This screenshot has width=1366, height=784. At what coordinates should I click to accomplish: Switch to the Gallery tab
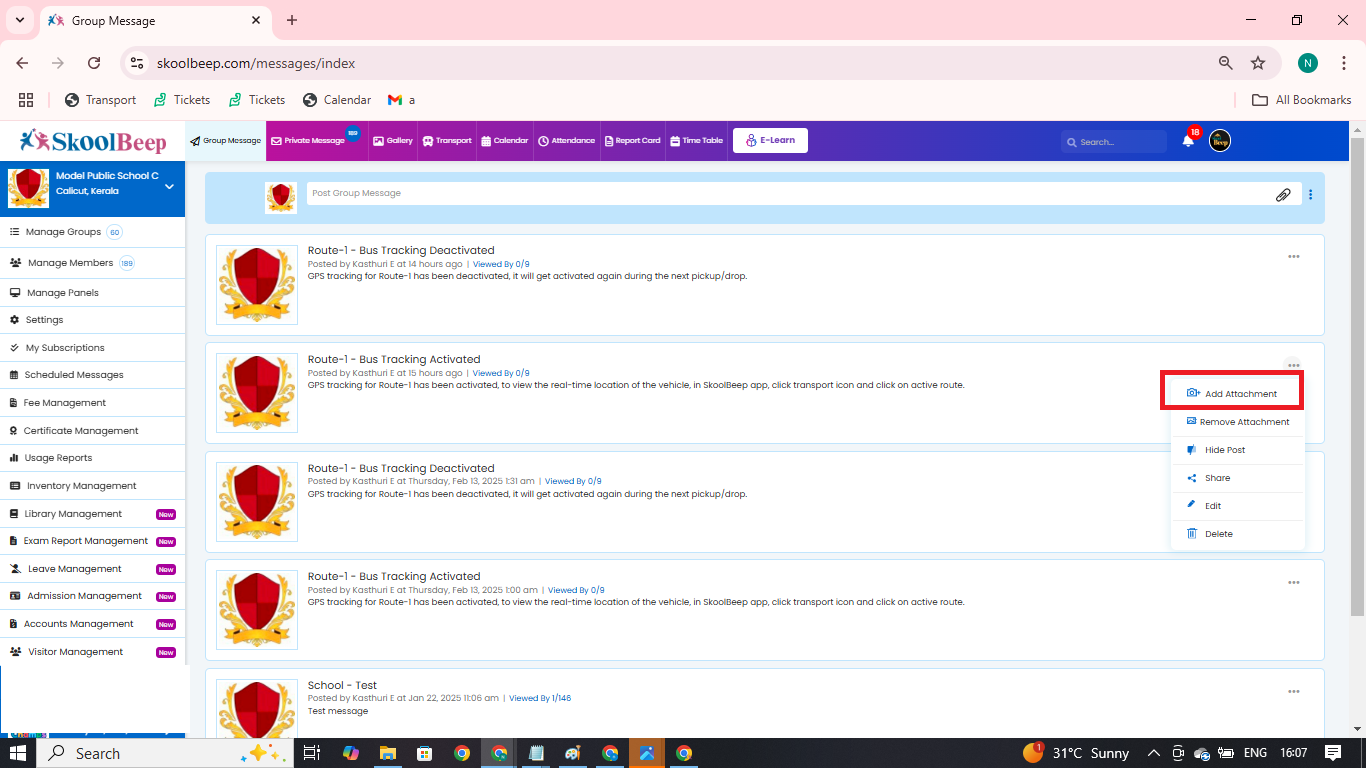[x=393, y=141]
